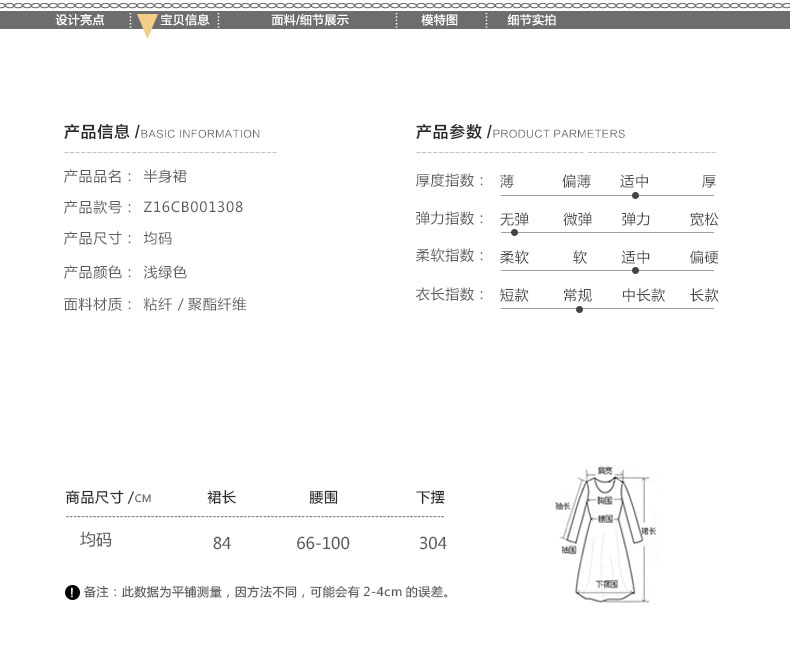Select the 偏硬 softness option
This screenshot has height=649, width=790.
(x=704, y=257)
